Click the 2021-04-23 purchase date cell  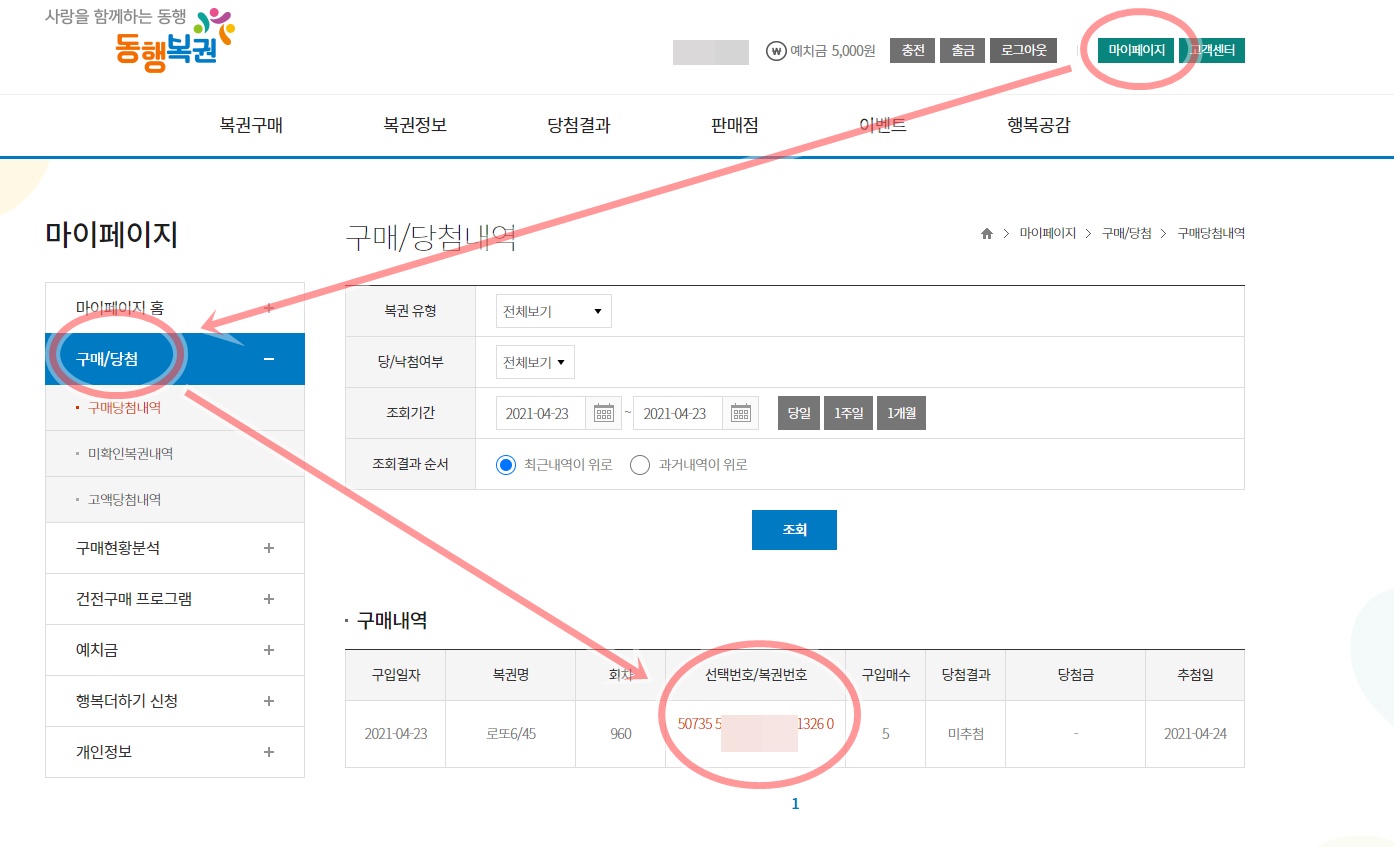[395, 734]
